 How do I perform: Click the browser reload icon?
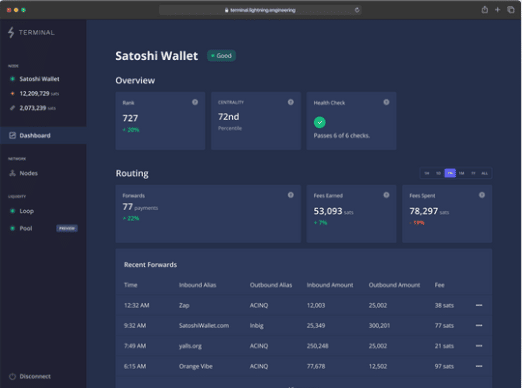point(357,10)
